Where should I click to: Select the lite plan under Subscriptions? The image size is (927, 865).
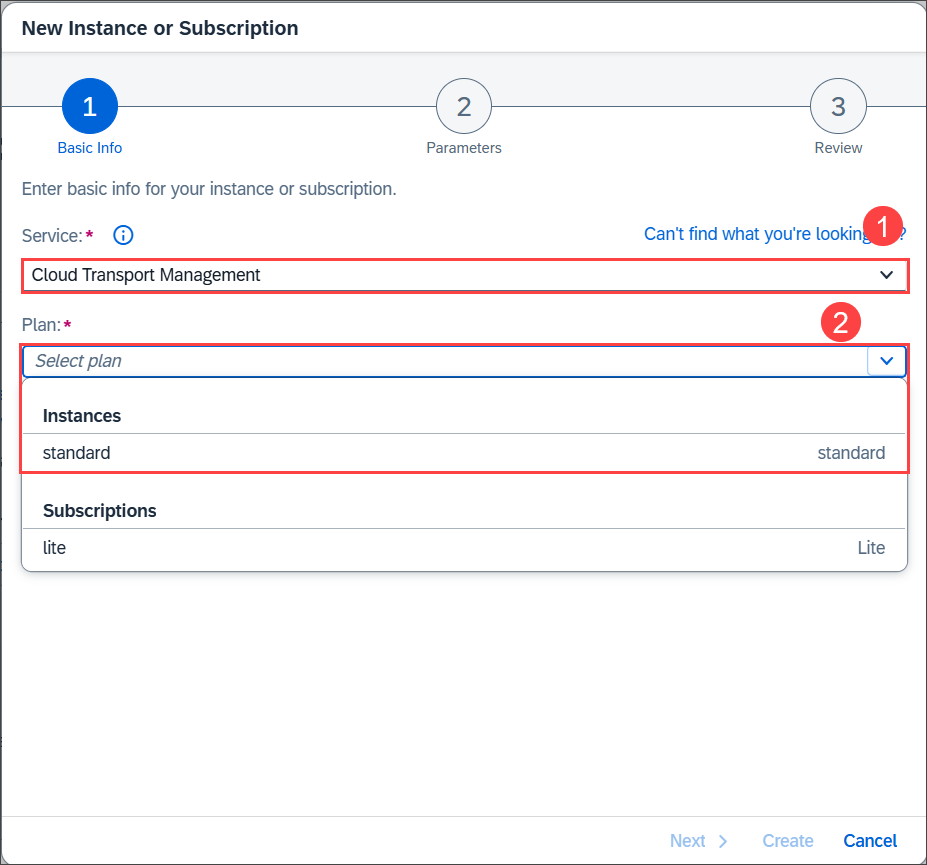click(x=464, y=547)
